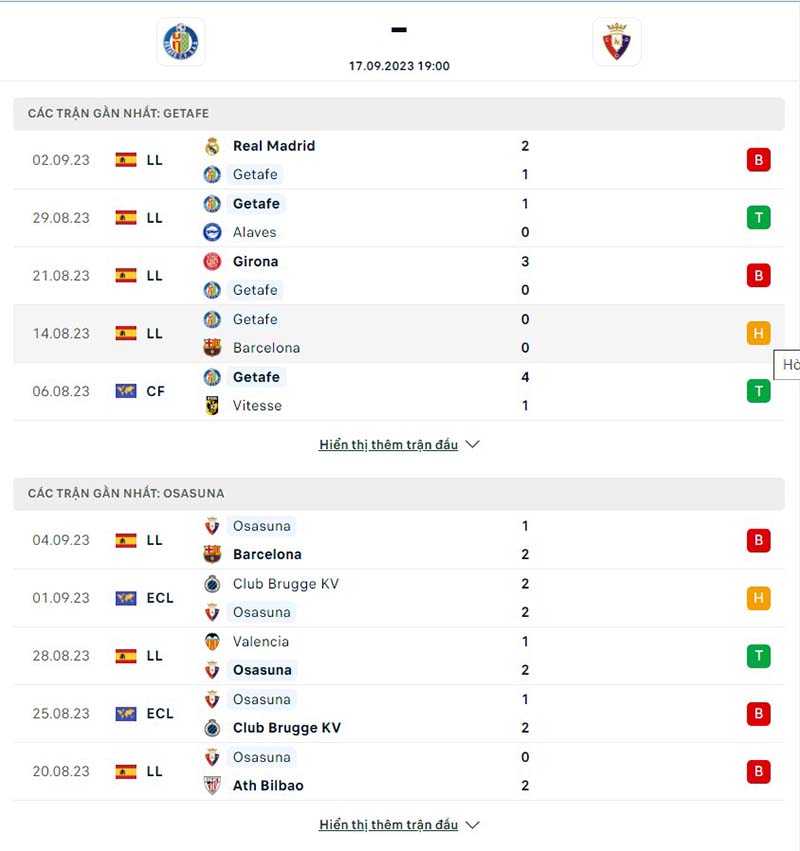This screenshot has height=851, width=800.
Task: Click the Valencia club crest
Action: 214,641
